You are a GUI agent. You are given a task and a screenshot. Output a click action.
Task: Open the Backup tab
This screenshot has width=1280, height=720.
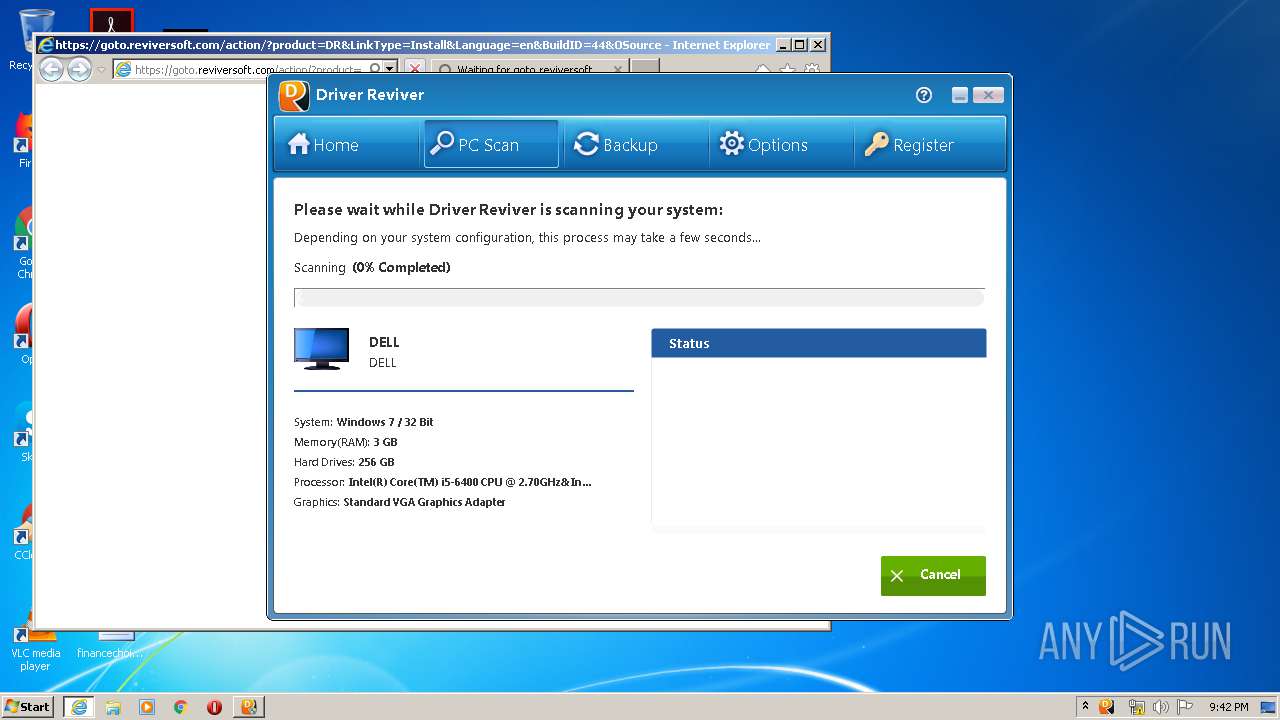pyautogui.click(x=636, y=145)
